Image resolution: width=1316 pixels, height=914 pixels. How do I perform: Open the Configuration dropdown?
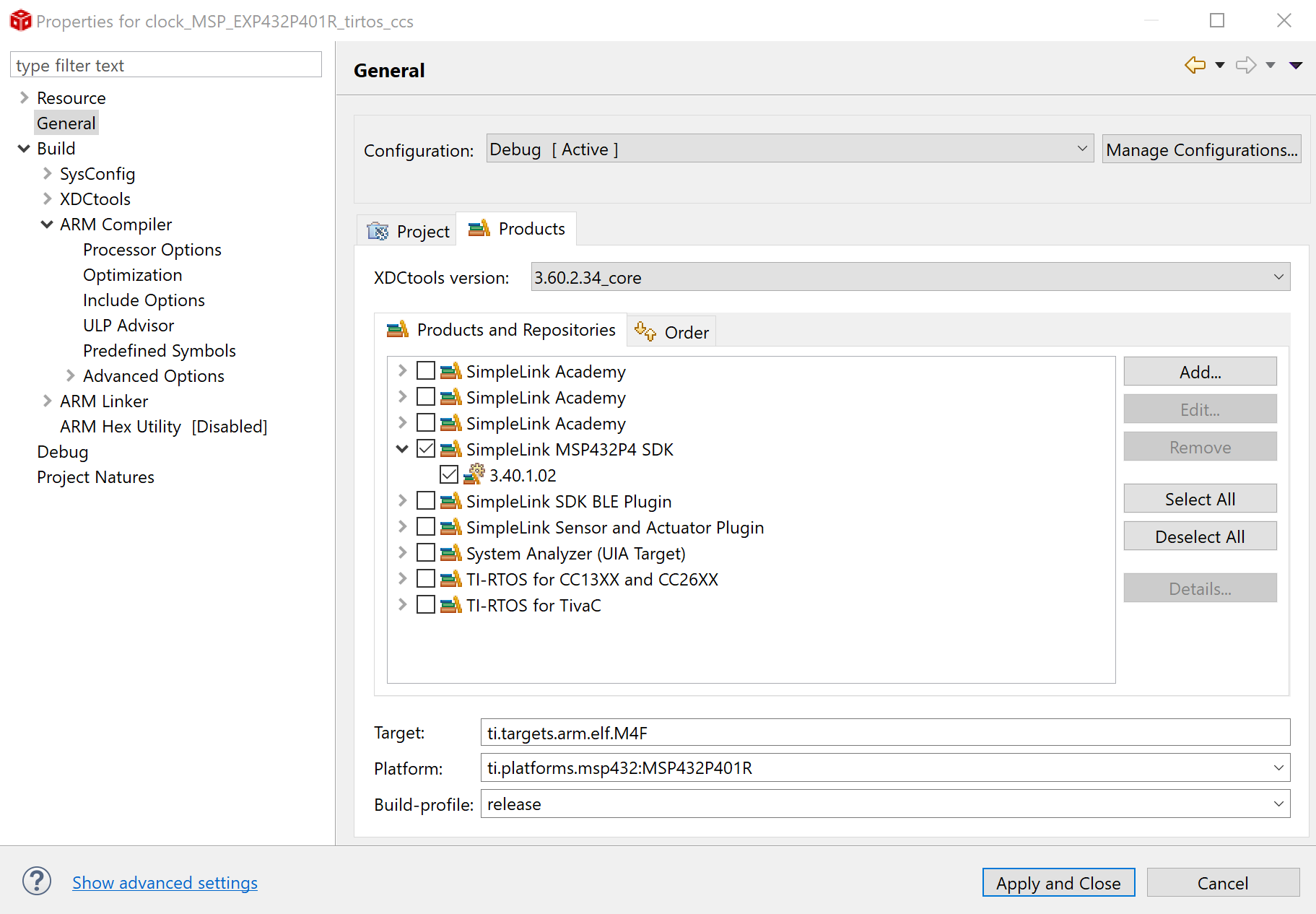click(1081, 149)
